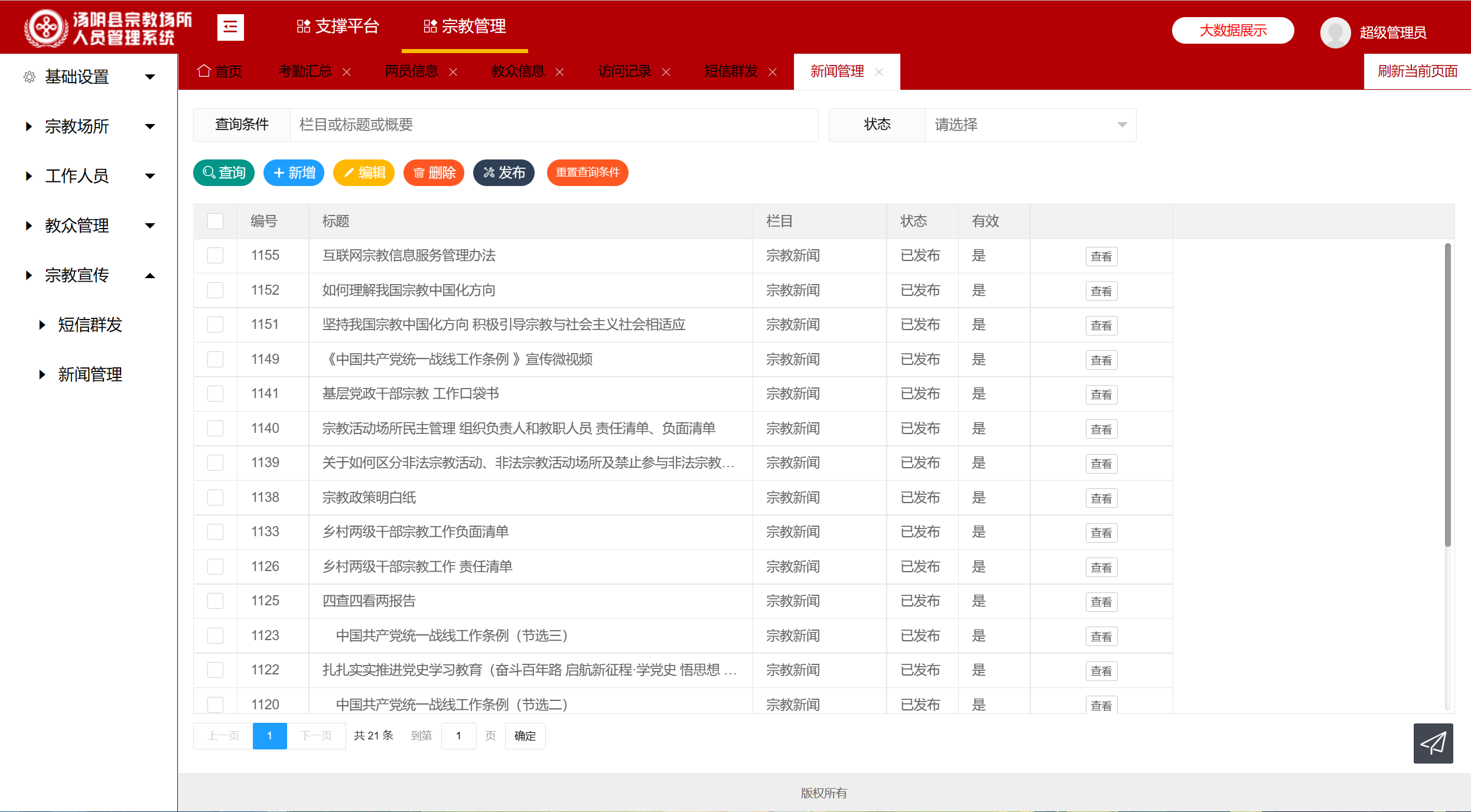Click the pencil 编辑 button
This screenshot has height=812, width=1471.
tap(364, 172)
